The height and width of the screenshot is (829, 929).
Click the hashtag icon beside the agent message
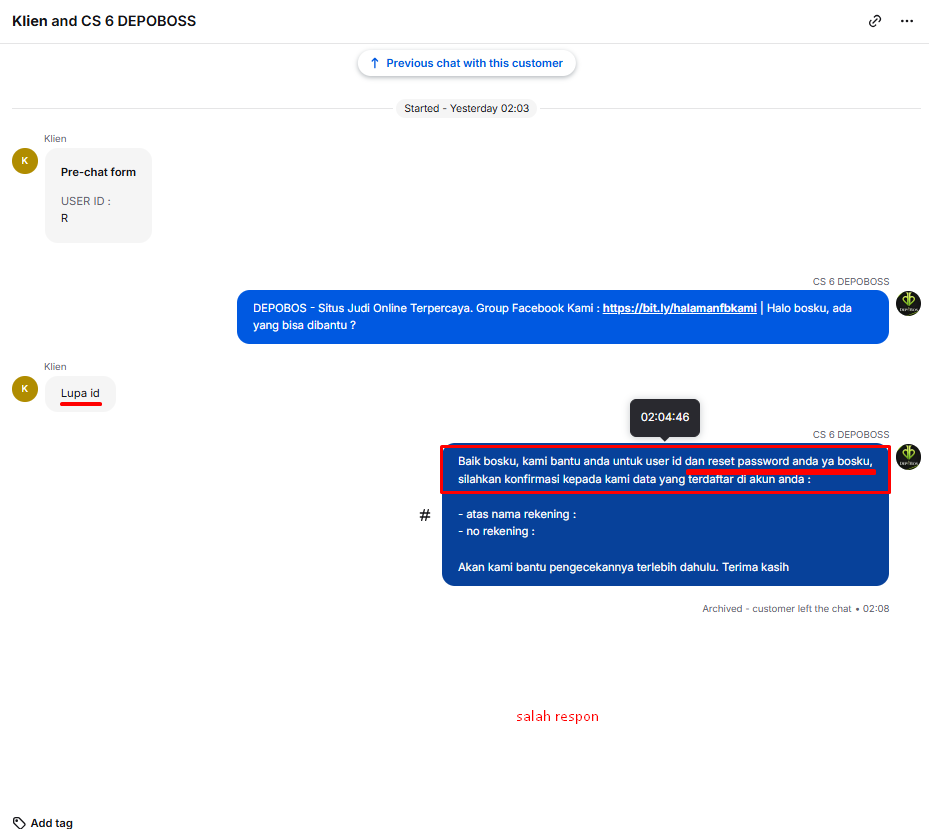(x=425, y=515)
